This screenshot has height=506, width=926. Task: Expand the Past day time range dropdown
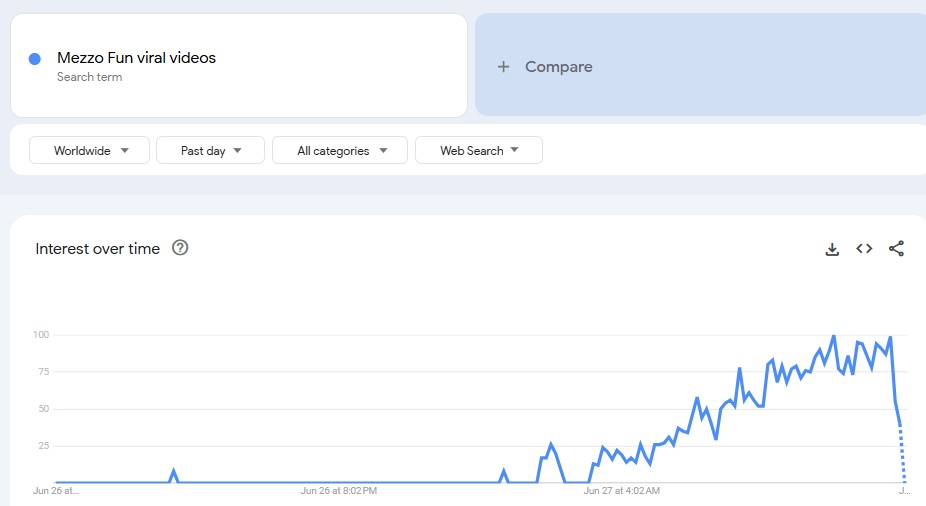coord(210,151)
